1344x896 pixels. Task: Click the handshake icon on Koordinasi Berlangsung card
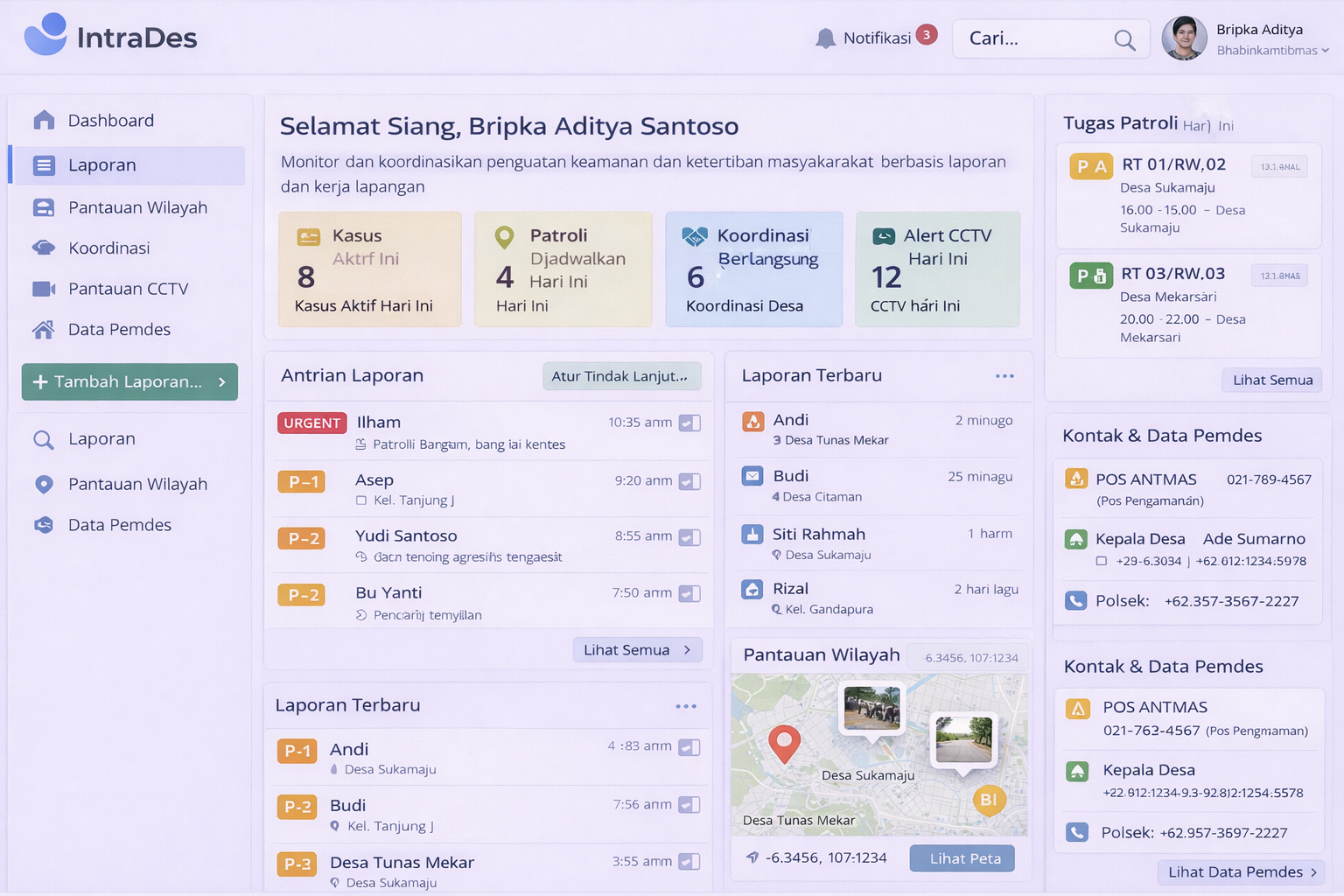coord(695,236)
